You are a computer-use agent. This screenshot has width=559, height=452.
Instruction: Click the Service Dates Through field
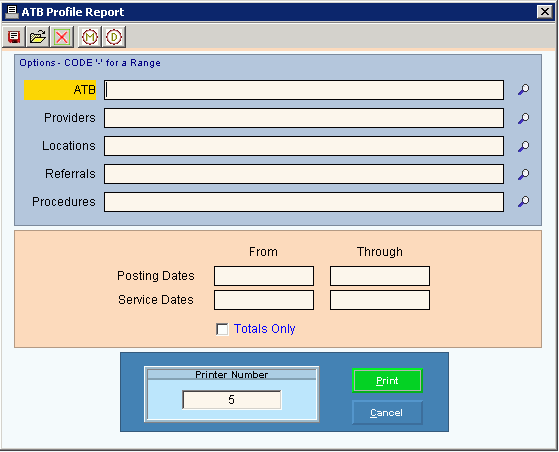click(380, 300)
